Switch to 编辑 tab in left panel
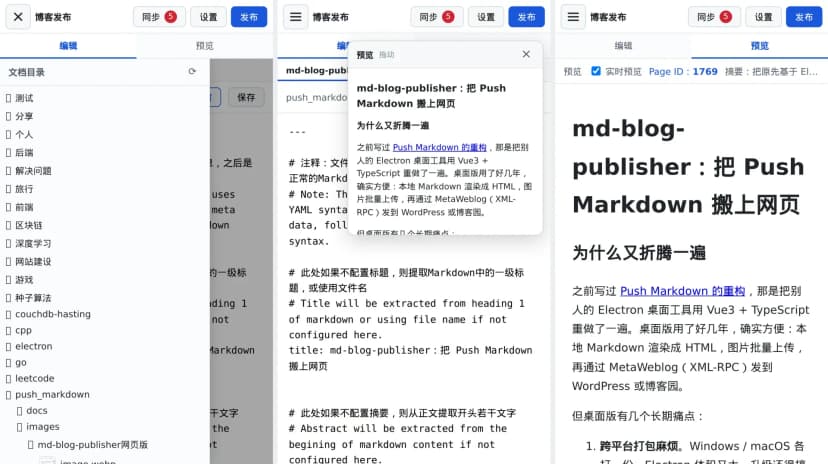 pos(68,46)
